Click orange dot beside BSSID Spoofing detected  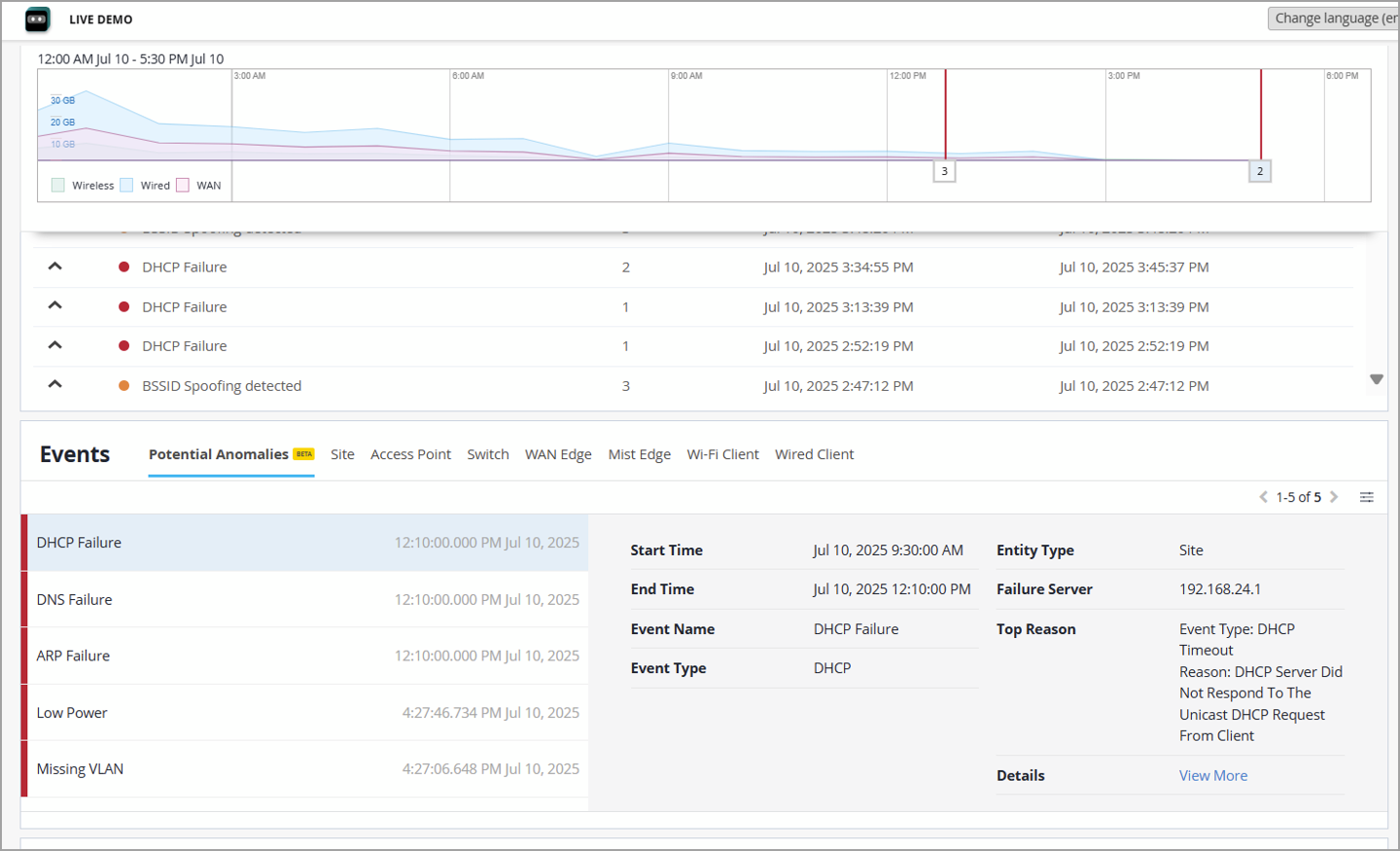click(x=123, y=386)
